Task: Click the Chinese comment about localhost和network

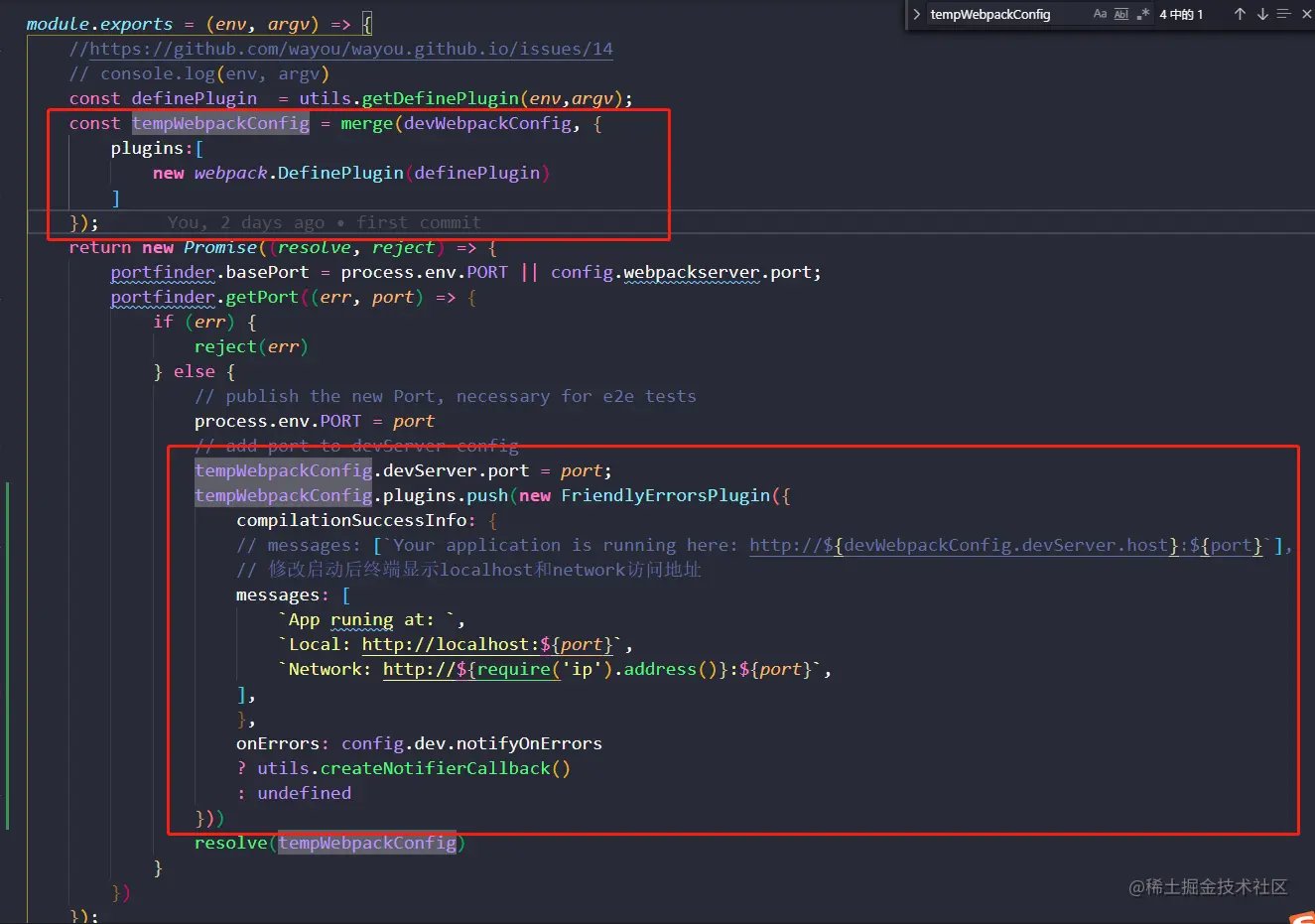Action: [x=468, y=570]
